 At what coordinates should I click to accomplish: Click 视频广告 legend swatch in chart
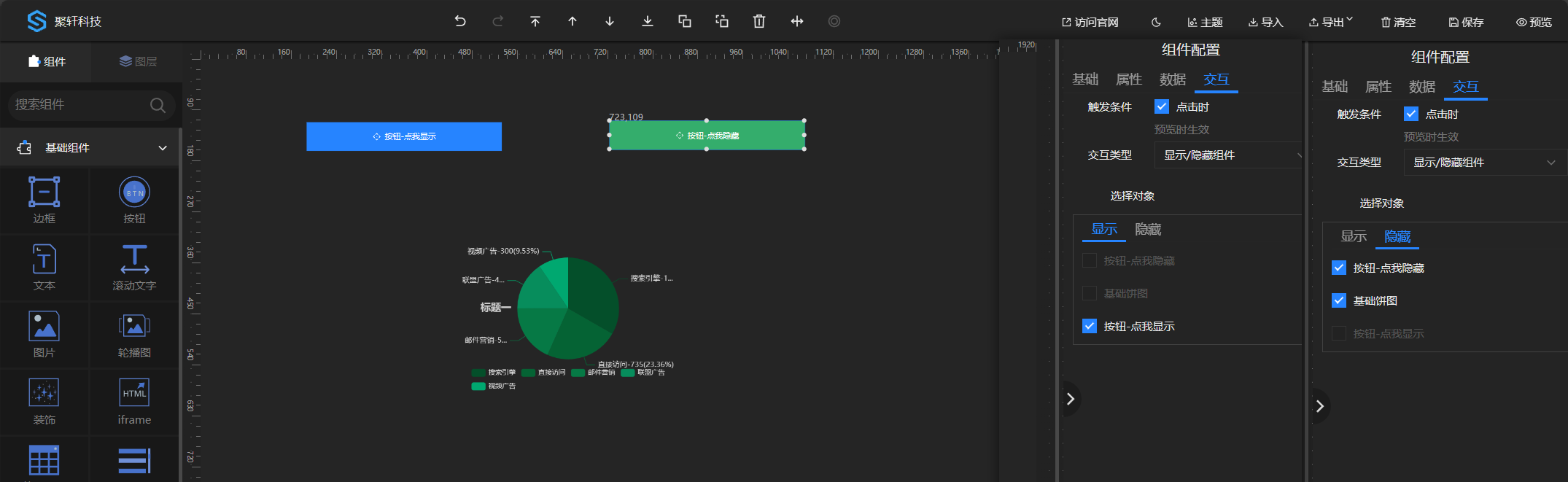(478, 386)
